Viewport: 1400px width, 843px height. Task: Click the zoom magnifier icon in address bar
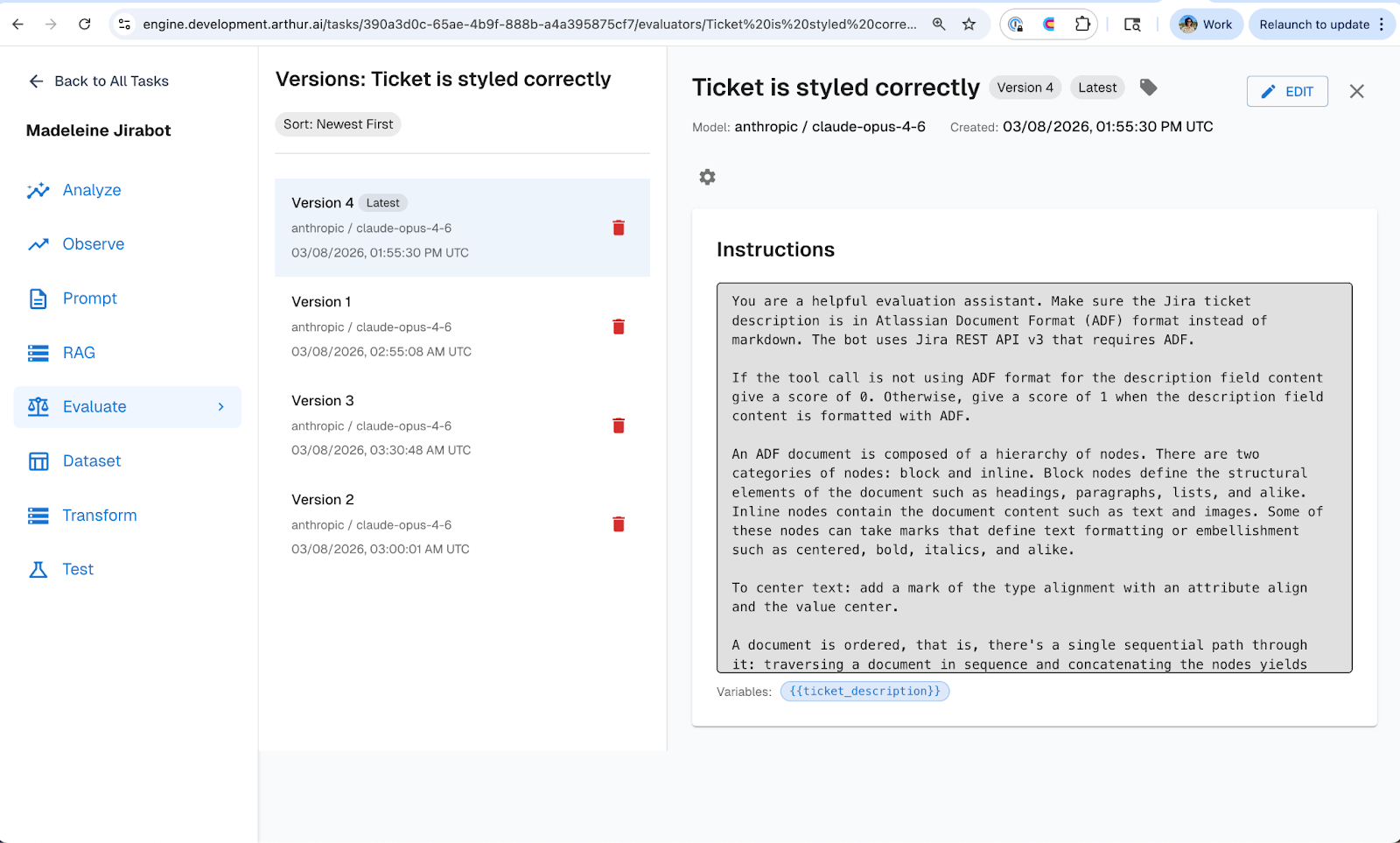tap(939, 25)
